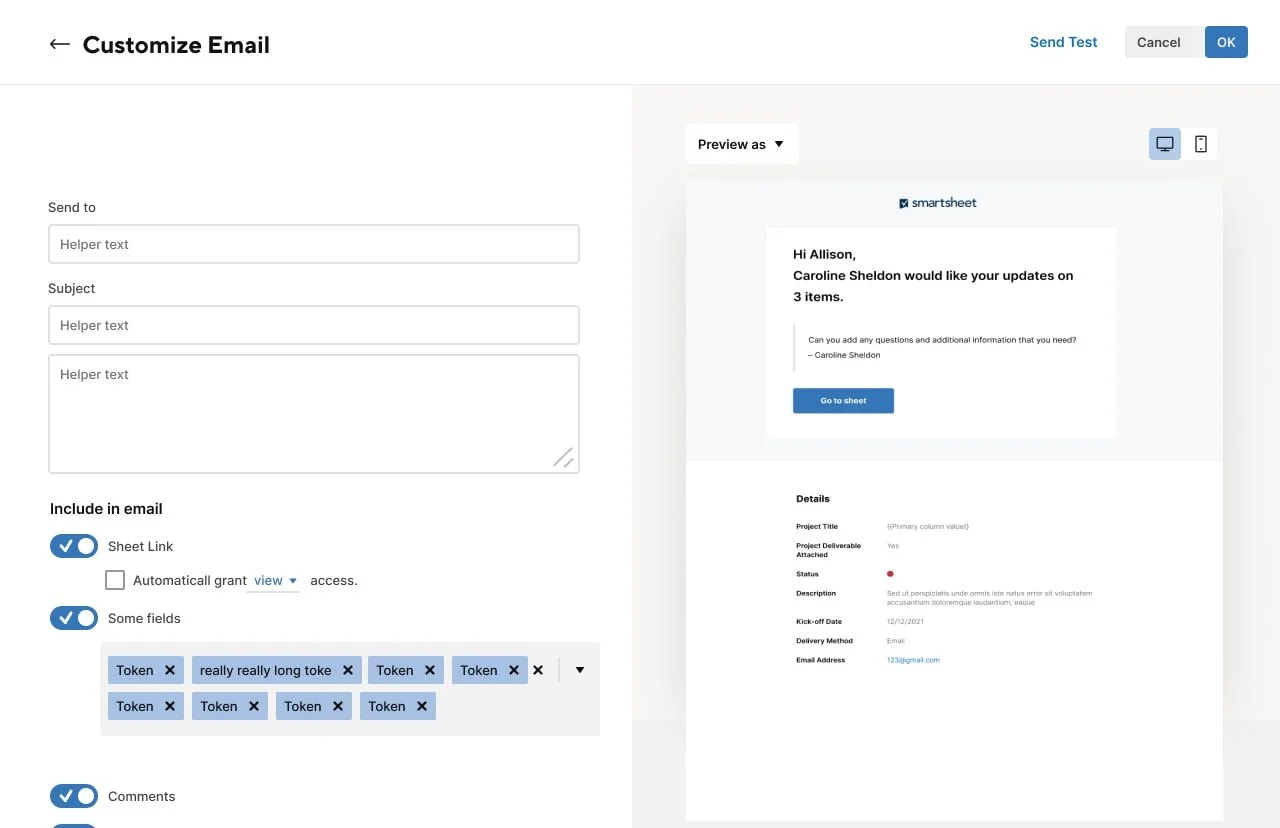This screenshot has width=1280, height=828.
Task: Click the 'Can you add any questions' message
Action: [x=942, y=340]
